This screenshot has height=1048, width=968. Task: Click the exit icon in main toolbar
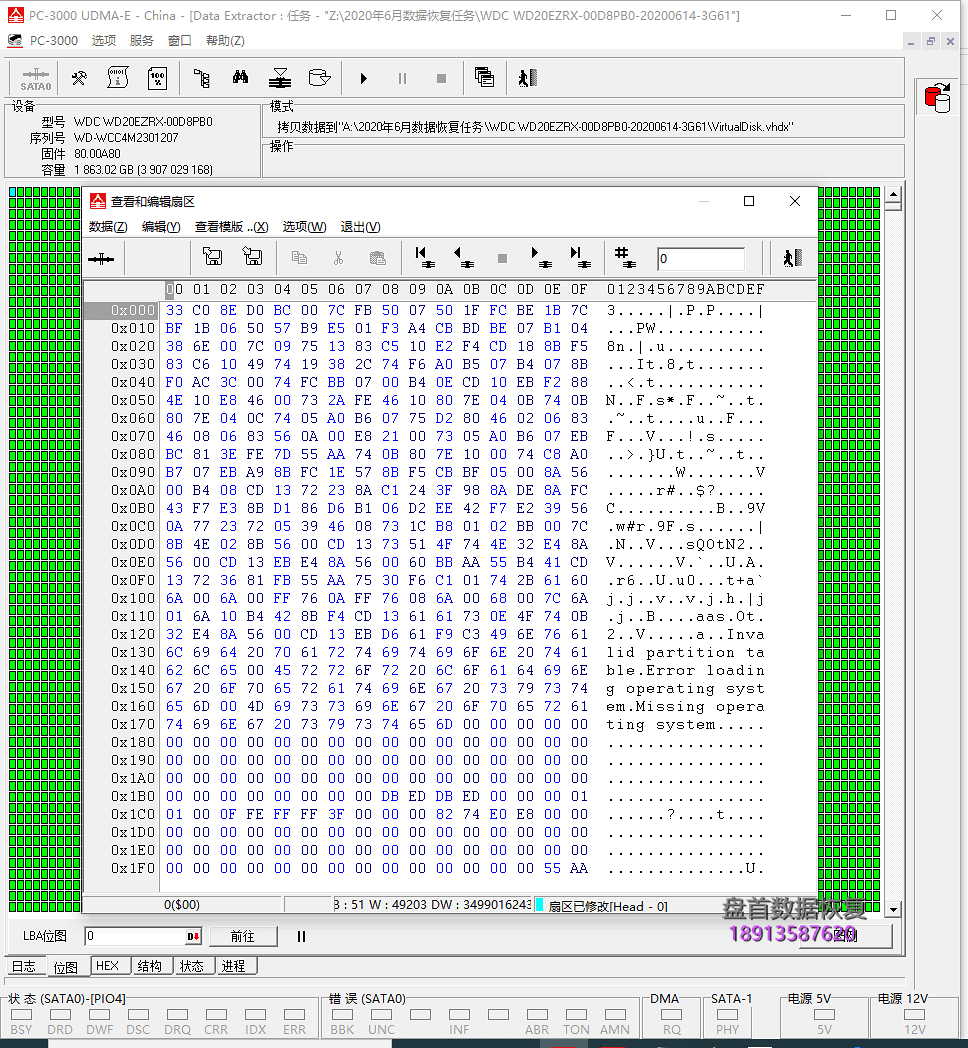[527, 78]
